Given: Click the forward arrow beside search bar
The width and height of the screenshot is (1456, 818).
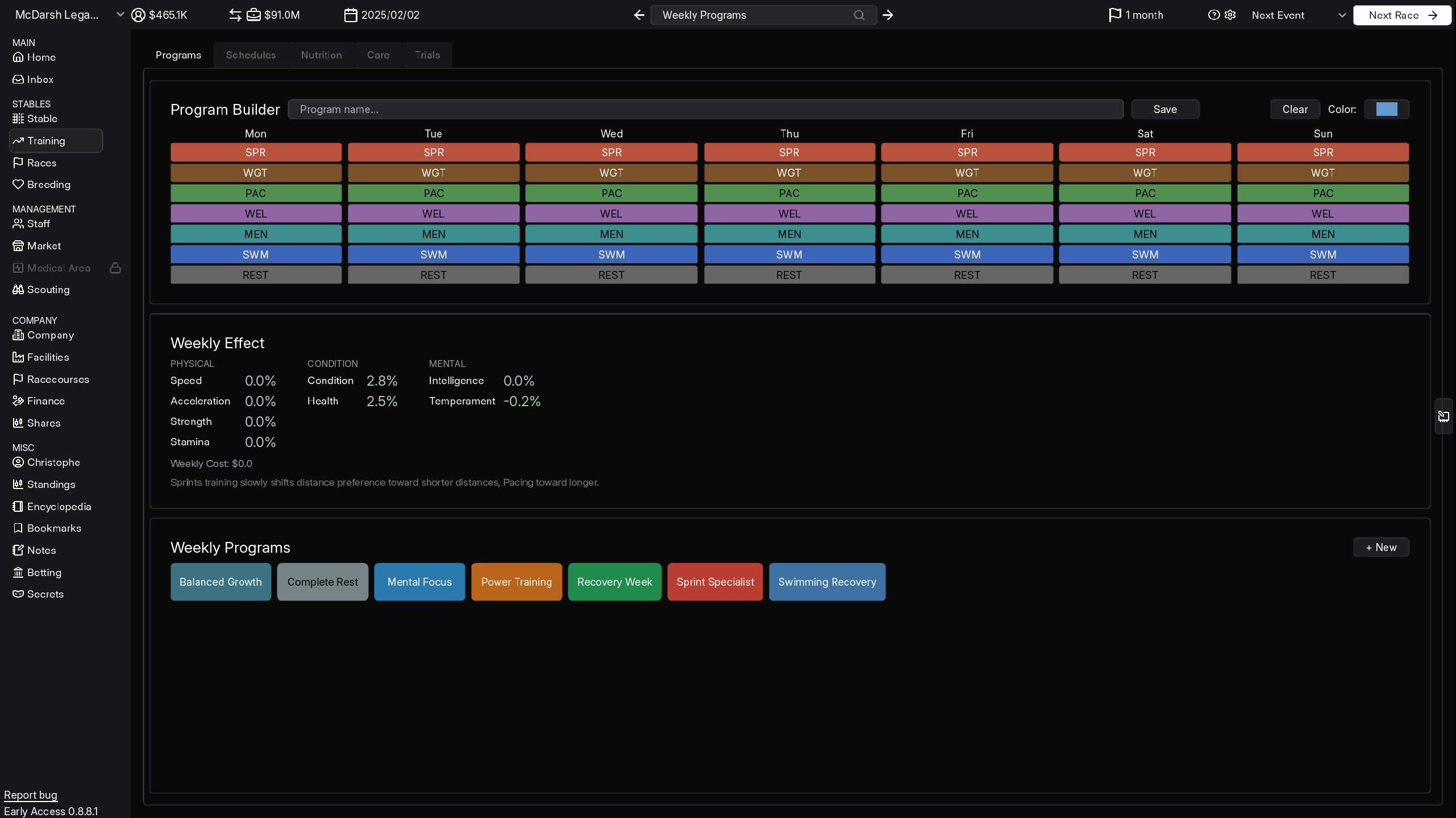Looking at the screenshot, I should (888, 15).
